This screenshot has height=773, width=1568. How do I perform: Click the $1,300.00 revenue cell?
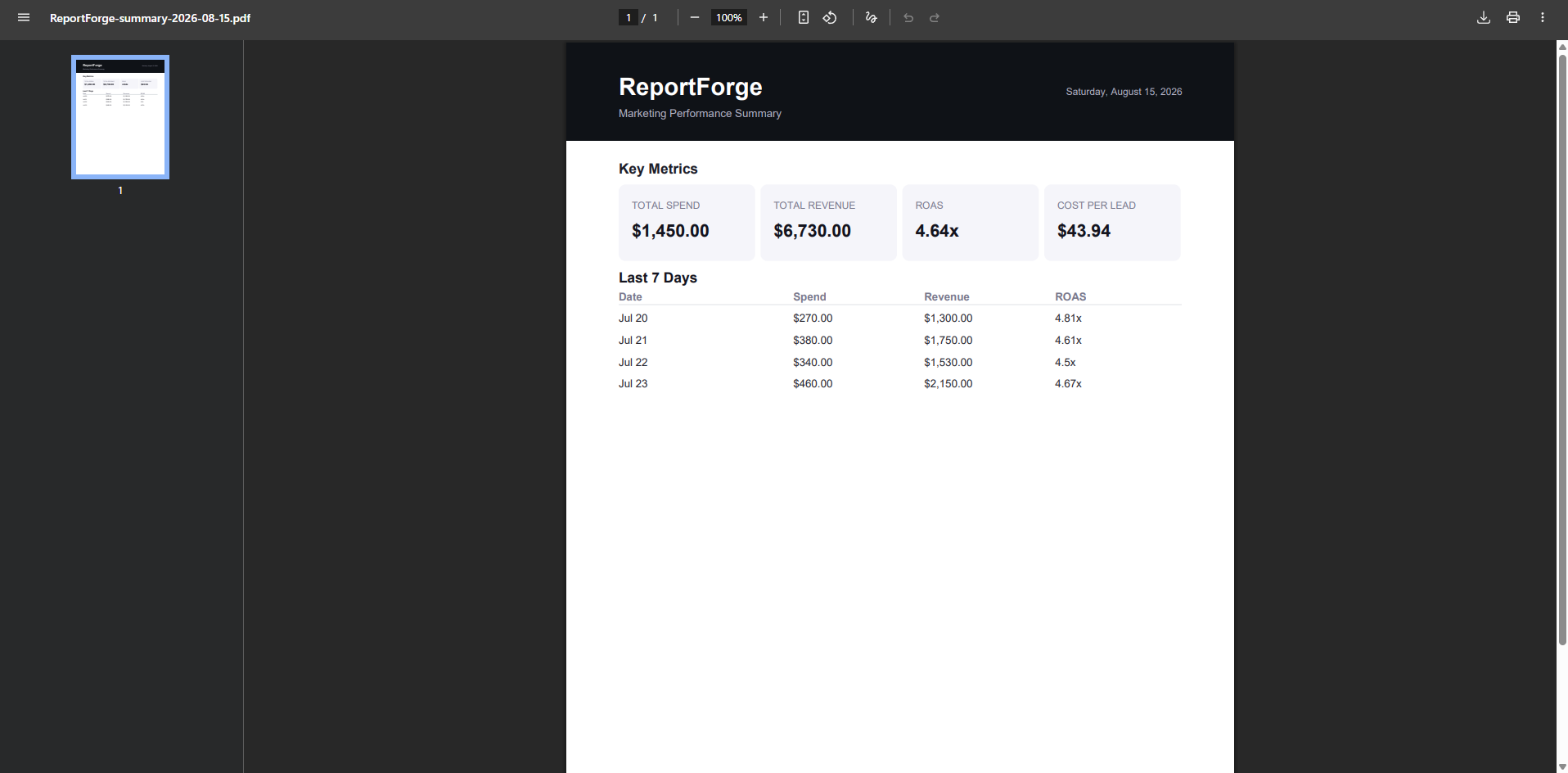[x=948, y=319]
